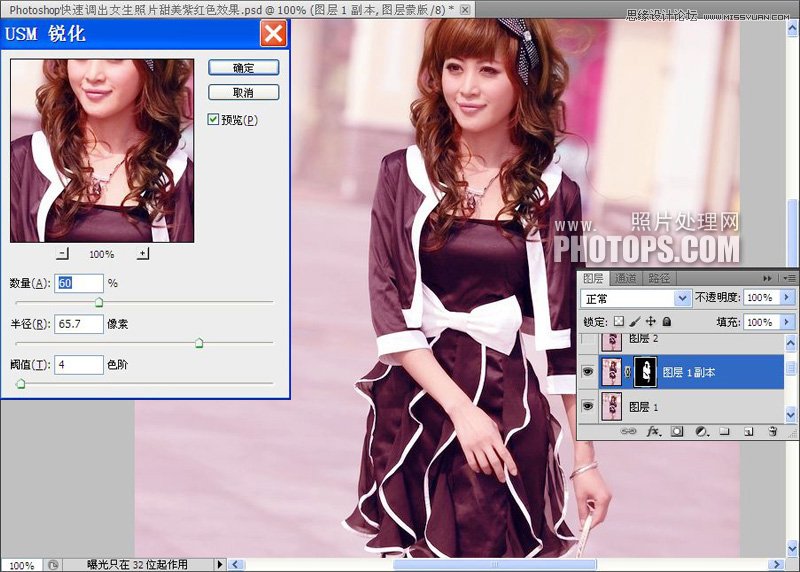Open the Layers panel options menu
Image resolution: width=800 pixels, height=572 pixels.
789,278
